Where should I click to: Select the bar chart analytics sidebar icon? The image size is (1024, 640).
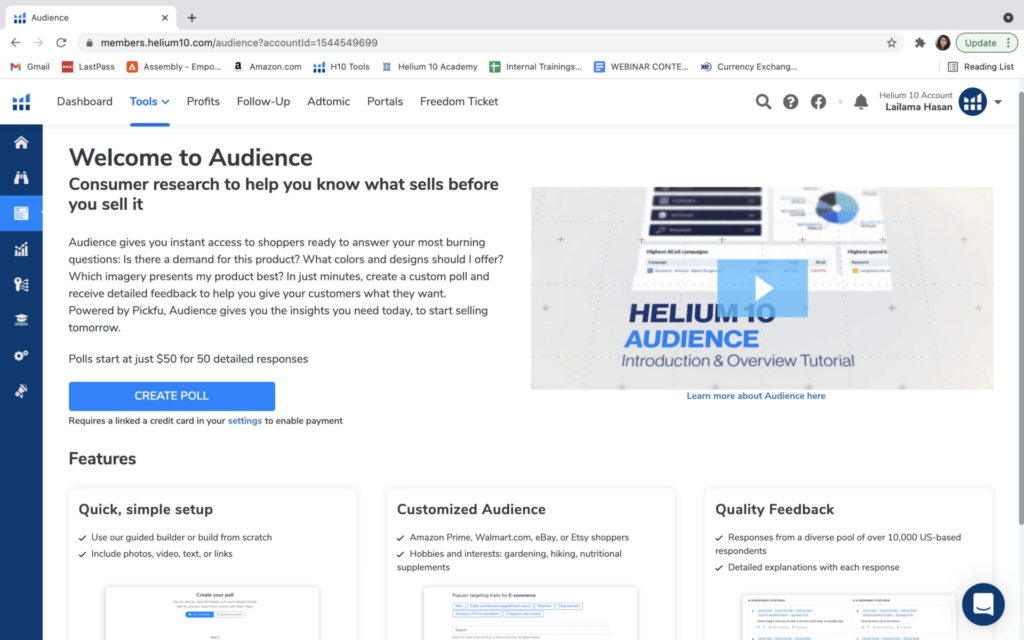point(21,249)
